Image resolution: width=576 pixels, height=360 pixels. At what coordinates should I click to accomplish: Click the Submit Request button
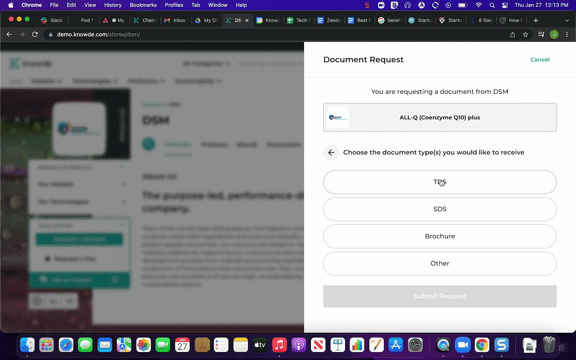coord(440,296)
